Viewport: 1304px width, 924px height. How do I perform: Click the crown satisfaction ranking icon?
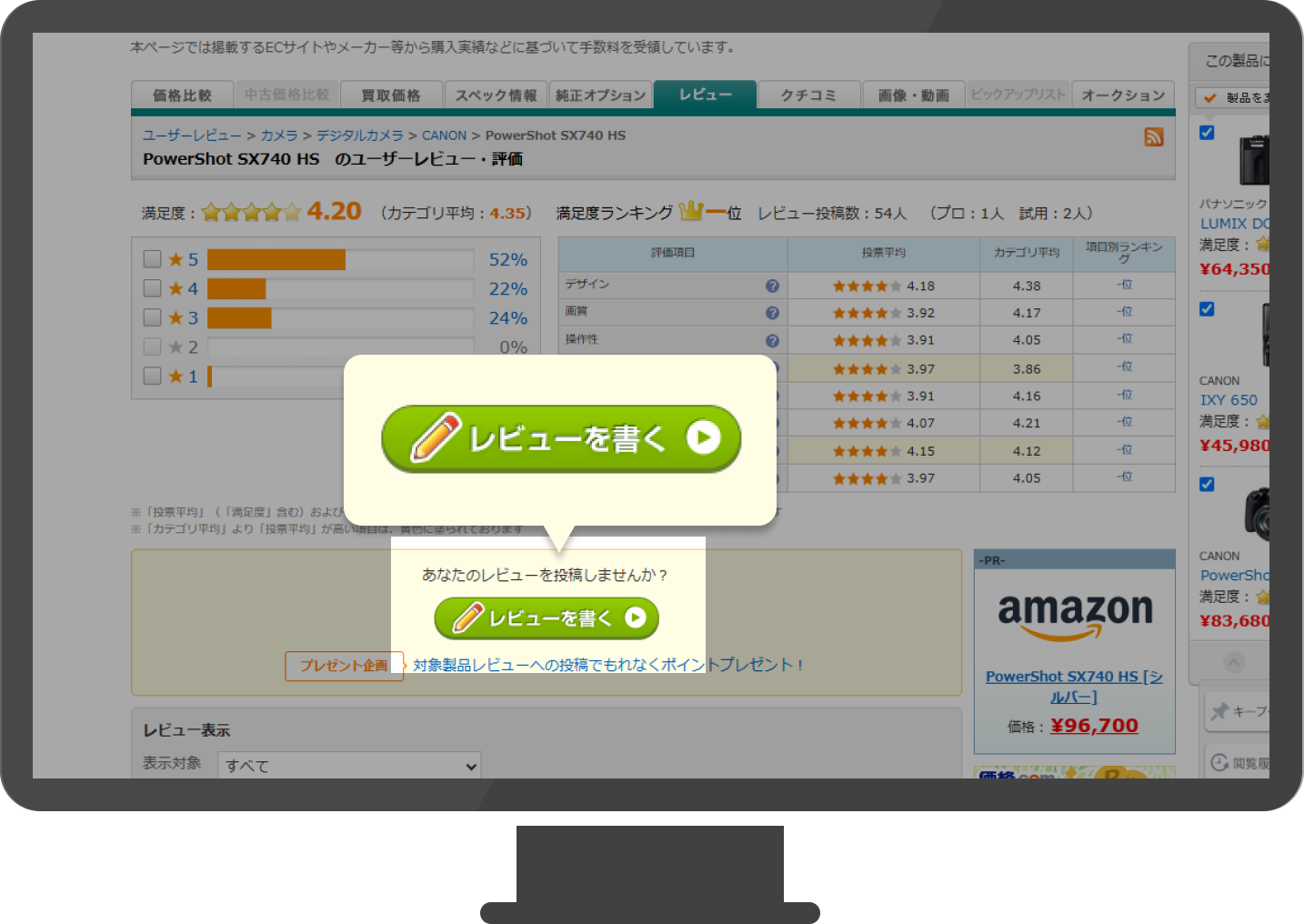[691, 211]
